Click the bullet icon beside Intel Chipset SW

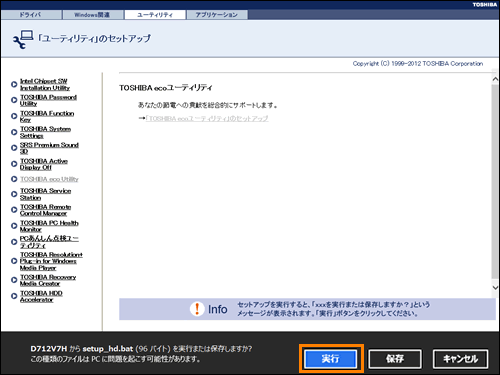tap(14, 84)
